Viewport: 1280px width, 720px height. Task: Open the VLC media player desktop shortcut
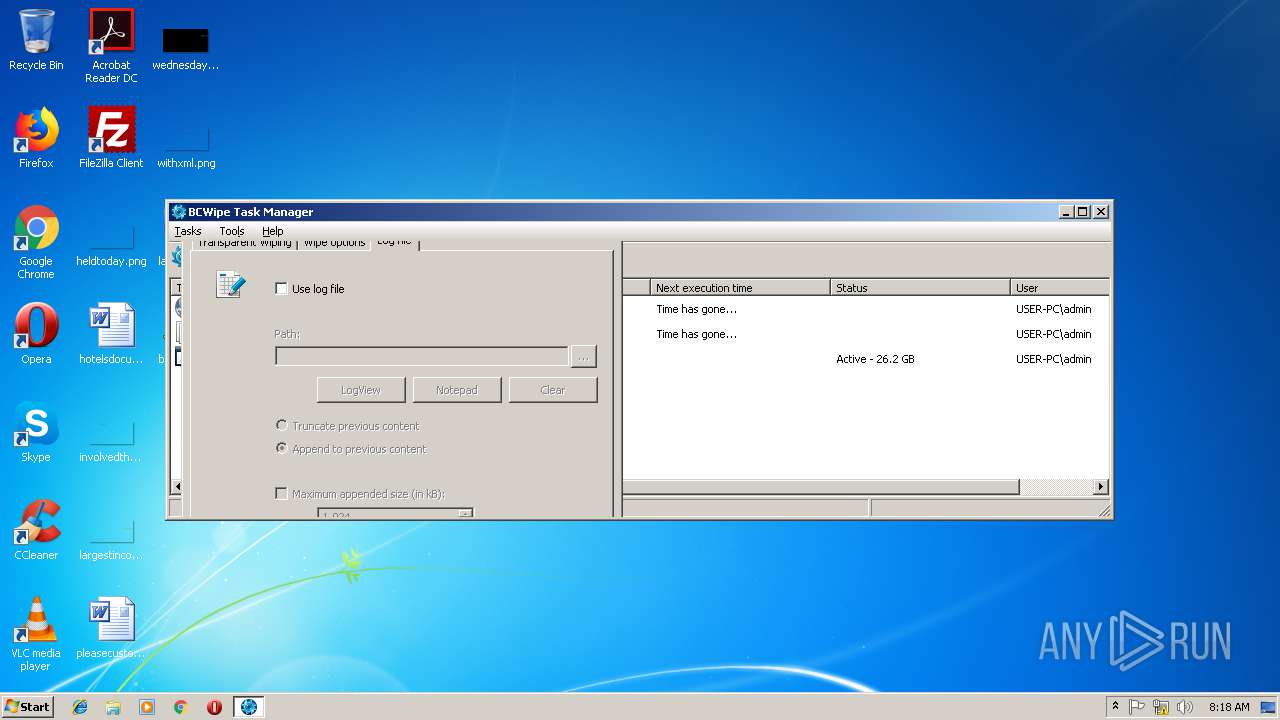click(x=36, y=634)
